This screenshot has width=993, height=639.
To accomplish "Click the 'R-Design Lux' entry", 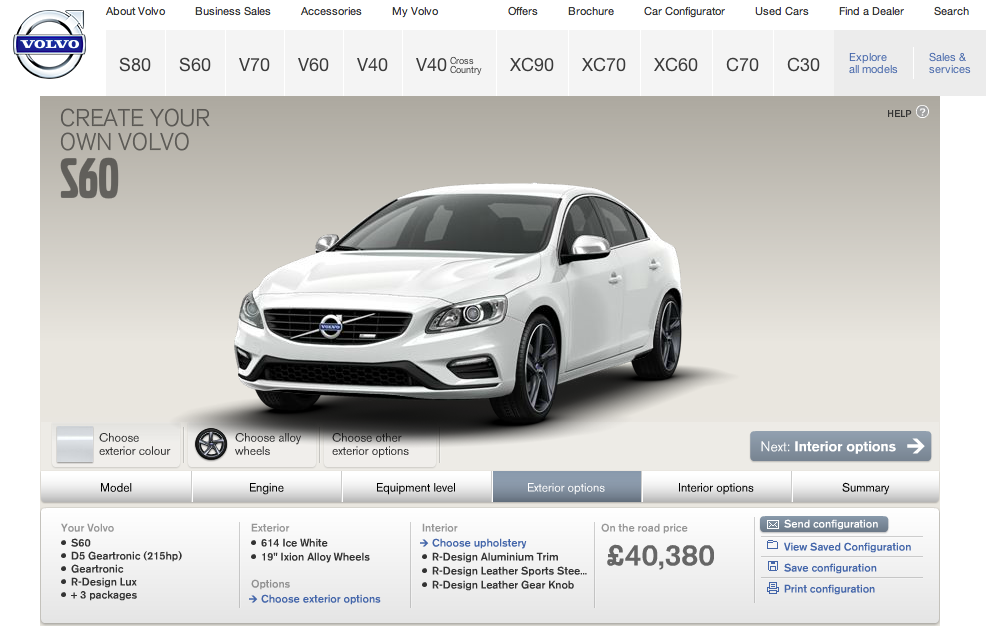I will point(104,582).
